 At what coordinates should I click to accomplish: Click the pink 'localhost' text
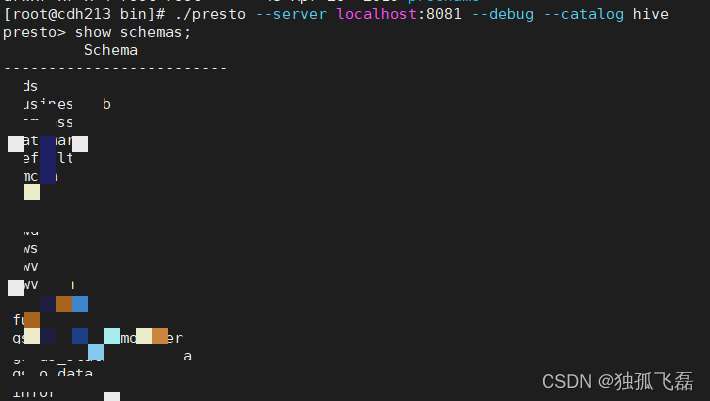point(377,14)
